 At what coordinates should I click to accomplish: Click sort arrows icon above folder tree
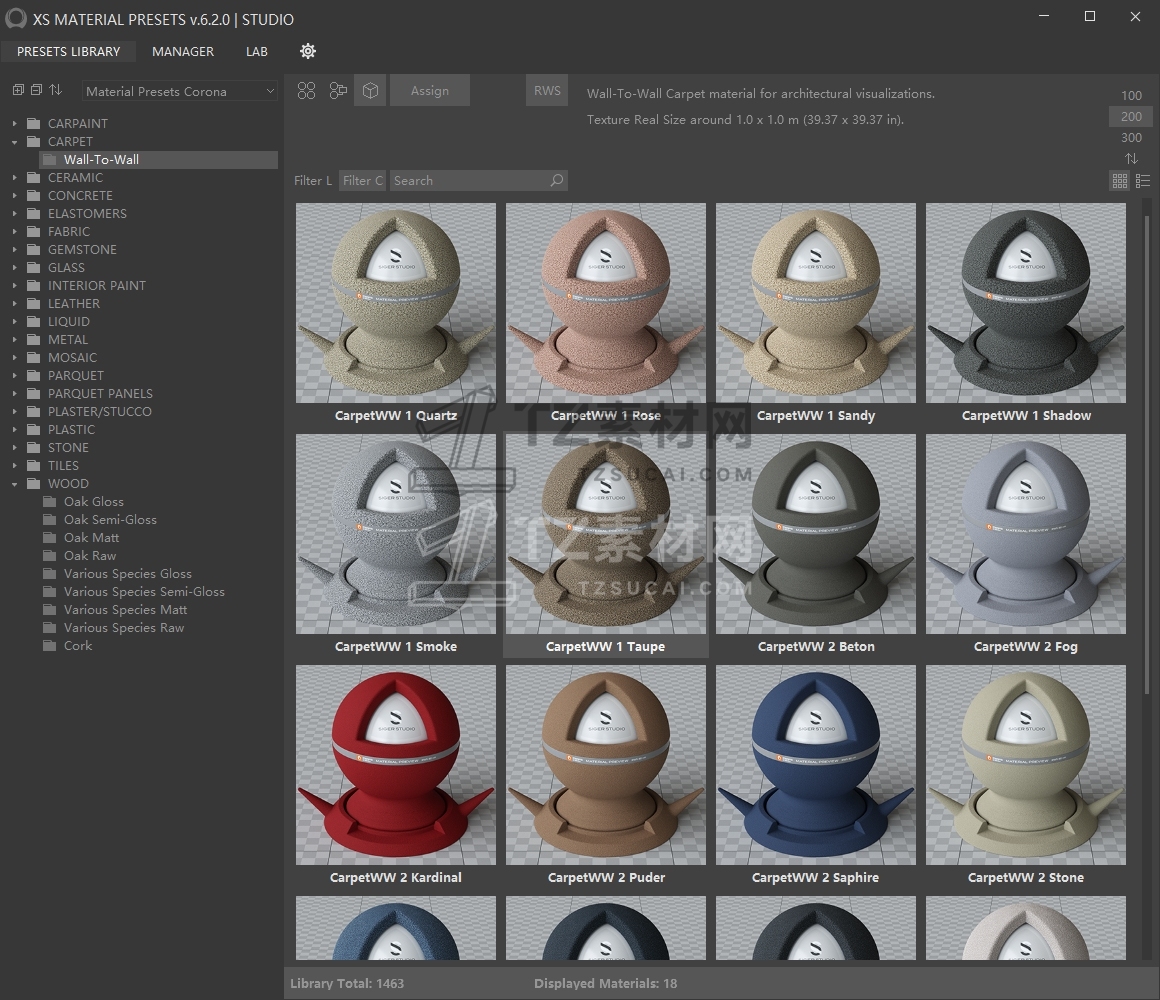[56, 90]
